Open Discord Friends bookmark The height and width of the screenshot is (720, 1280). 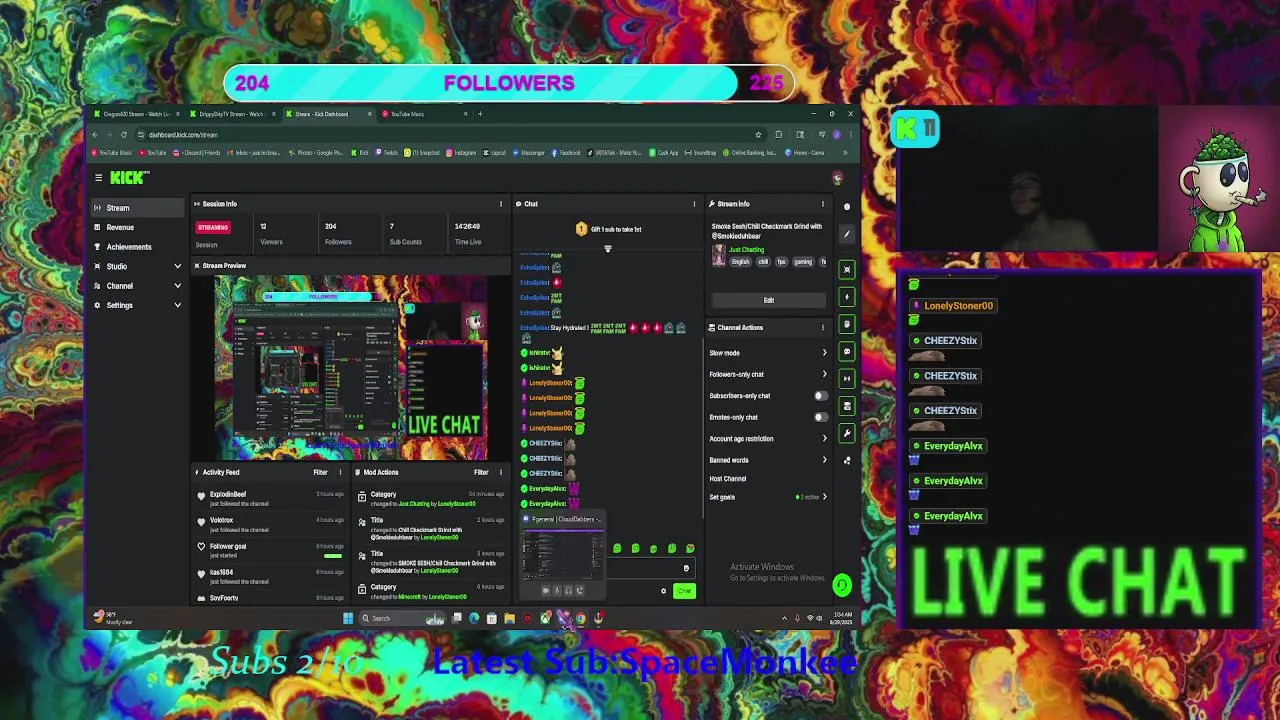click(x=197, y=153)
